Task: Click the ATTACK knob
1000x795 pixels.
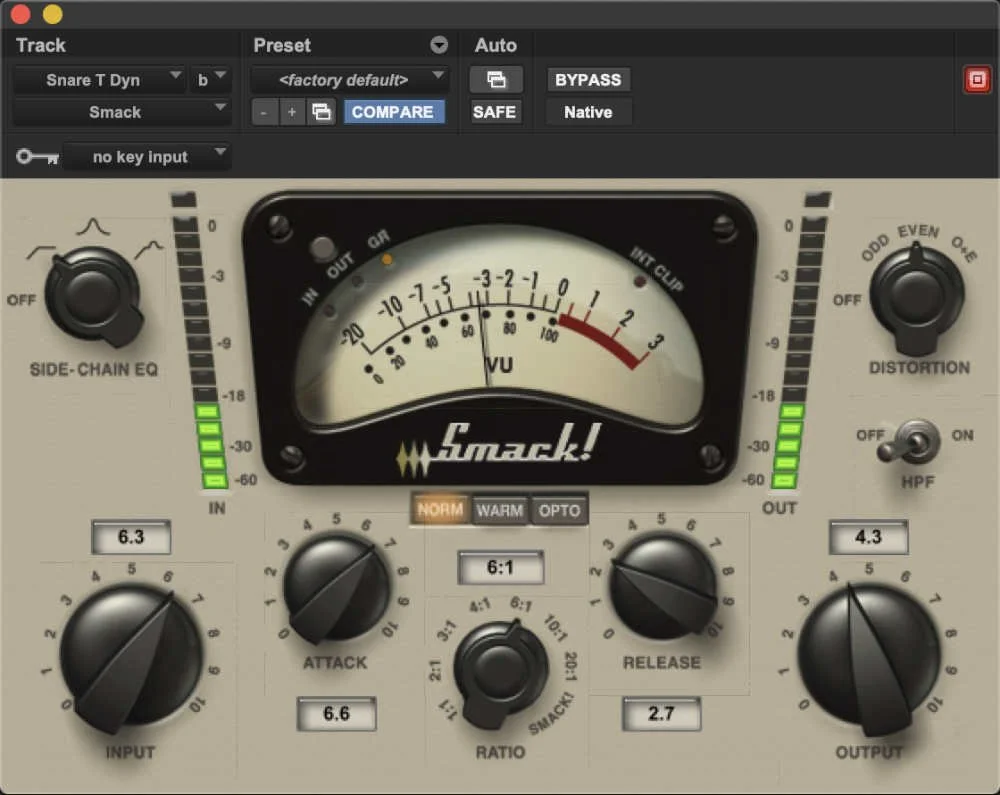Action: [336, 588]
